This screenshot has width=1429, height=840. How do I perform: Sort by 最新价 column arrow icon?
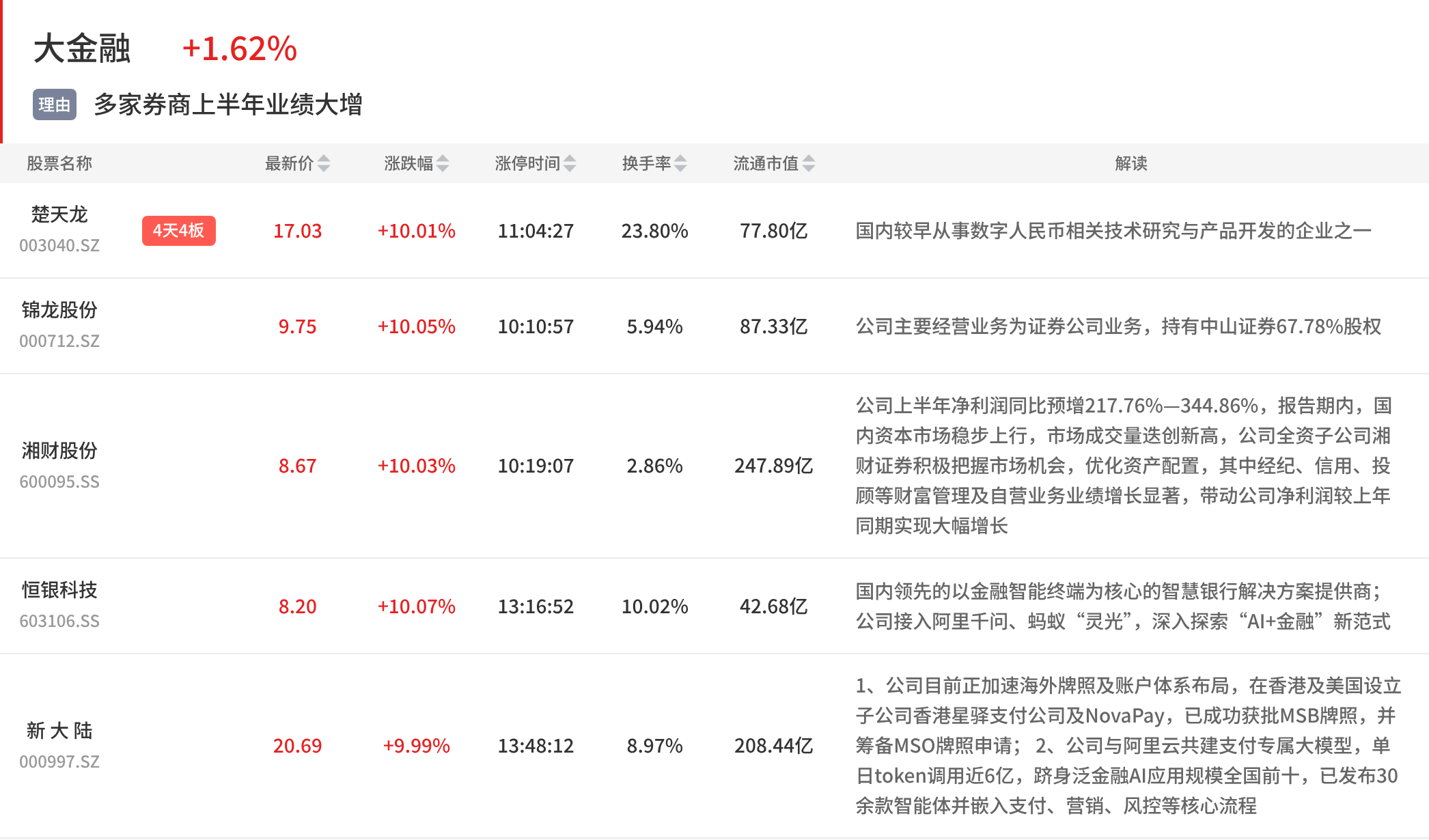click(x=324, y=163)
